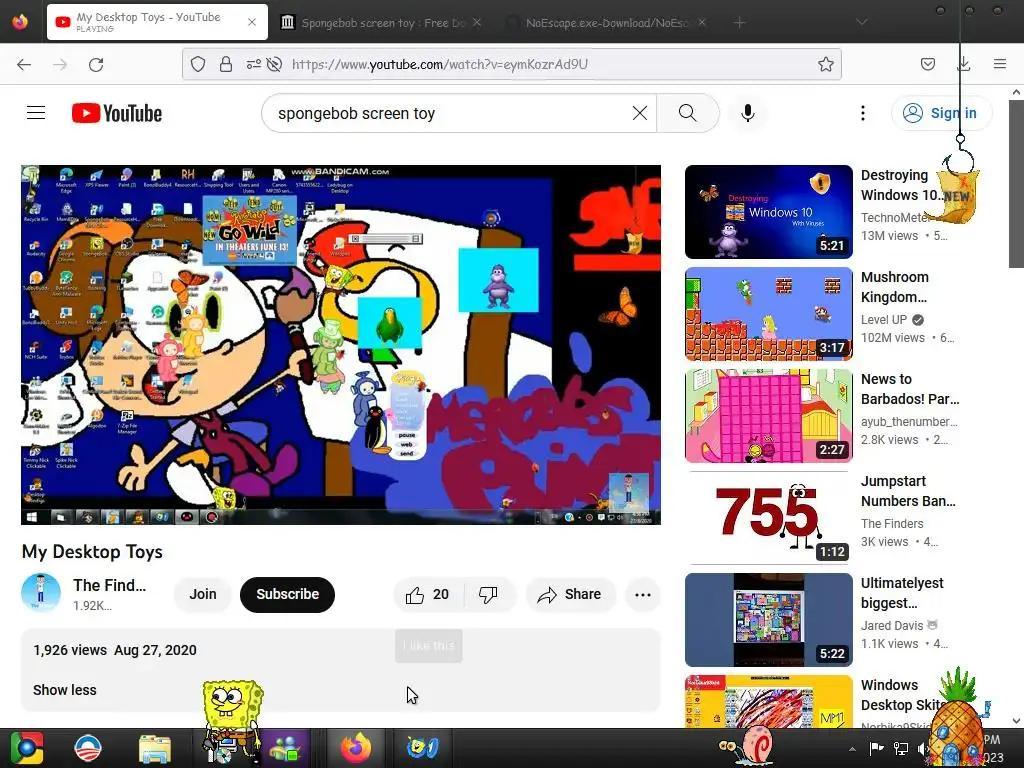
Task: Open the tracking protection shield icon
Action: coord(198,64)
